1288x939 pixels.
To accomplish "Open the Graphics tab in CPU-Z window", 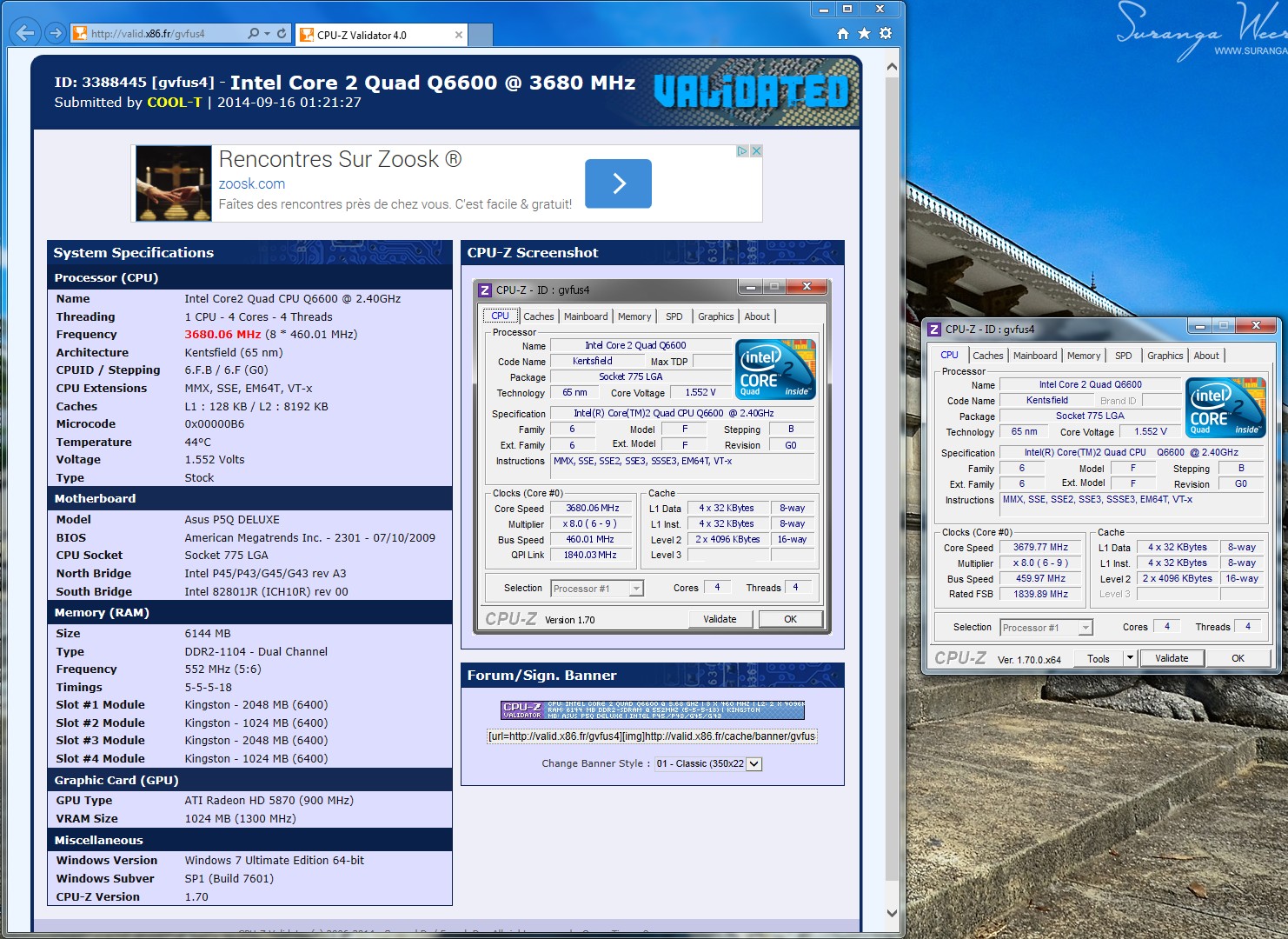I will pyautogui.click(x=1165, y=356).
